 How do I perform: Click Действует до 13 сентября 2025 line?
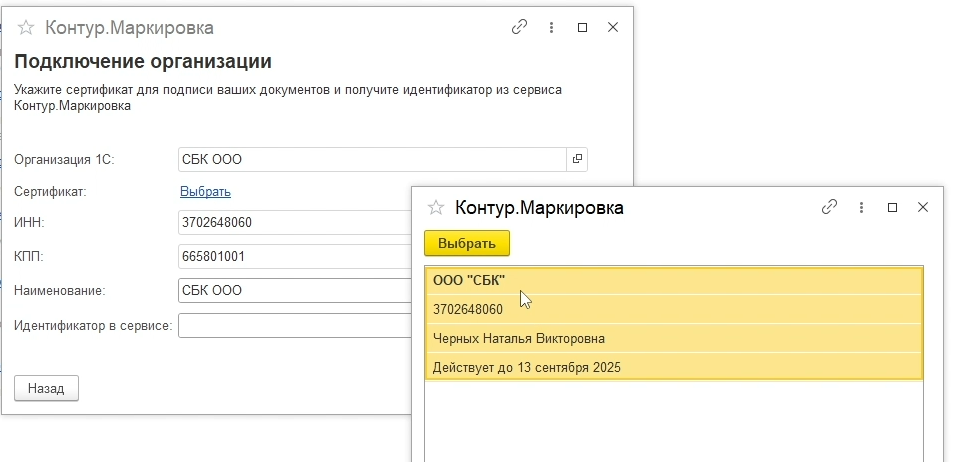point(674,368)
